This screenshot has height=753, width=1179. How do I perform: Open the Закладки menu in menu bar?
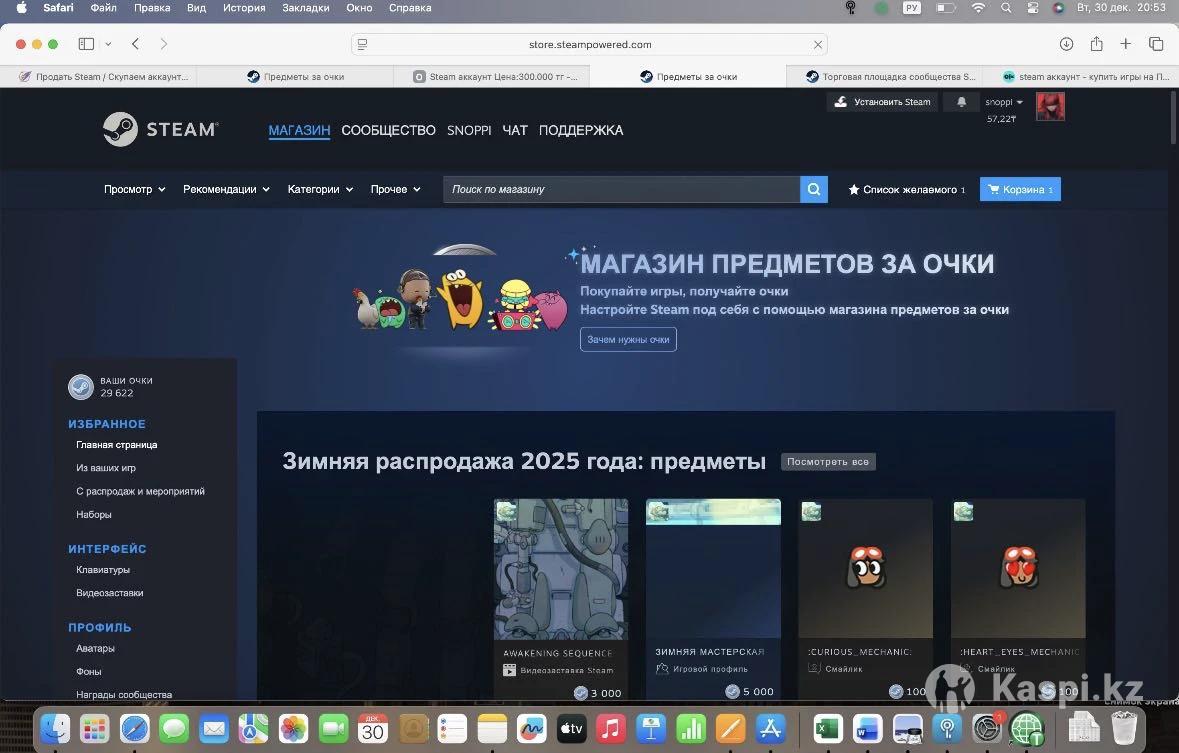pos(306,8)
